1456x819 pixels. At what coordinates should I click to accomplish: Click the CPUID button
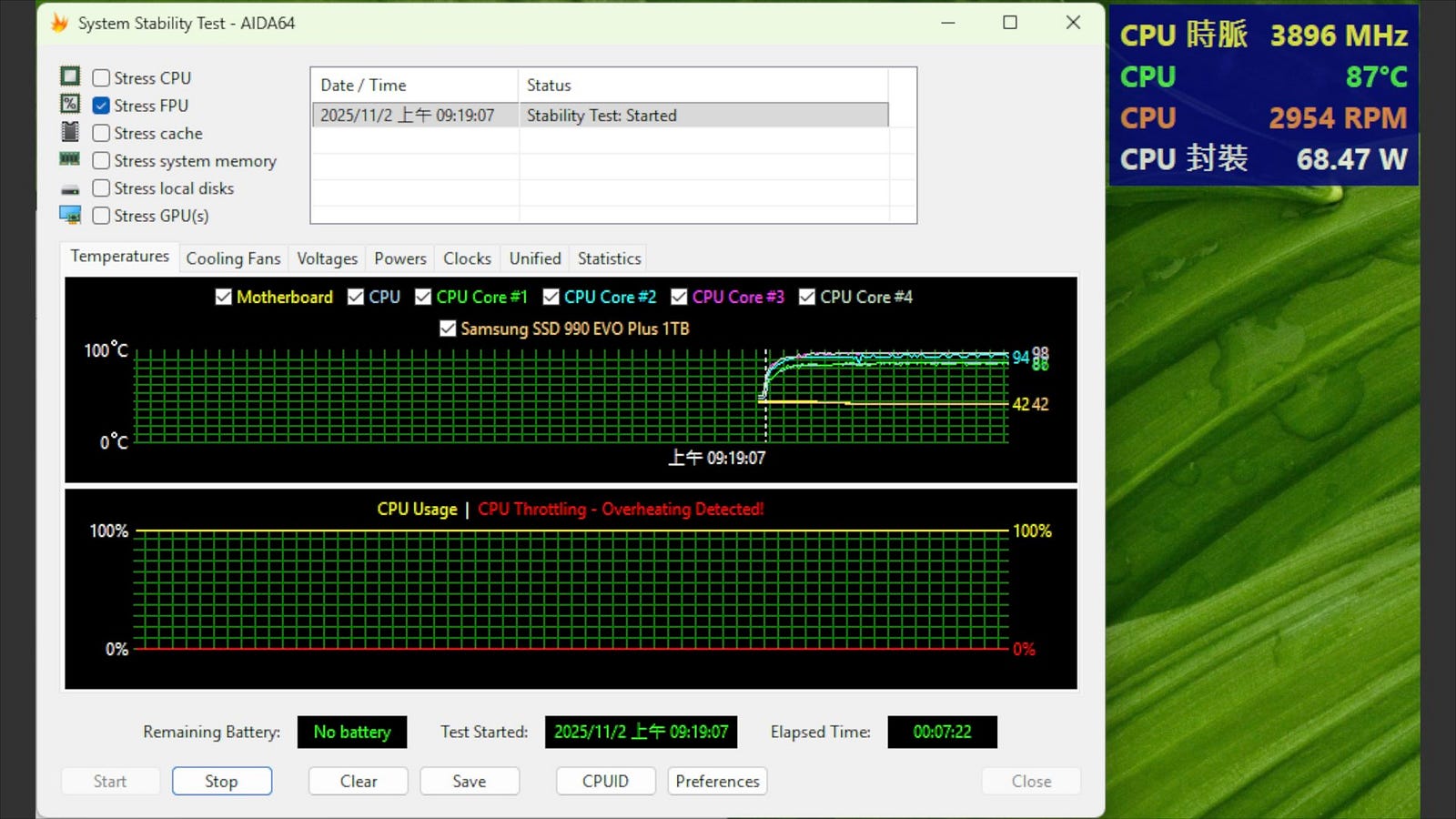click(605, 781)
